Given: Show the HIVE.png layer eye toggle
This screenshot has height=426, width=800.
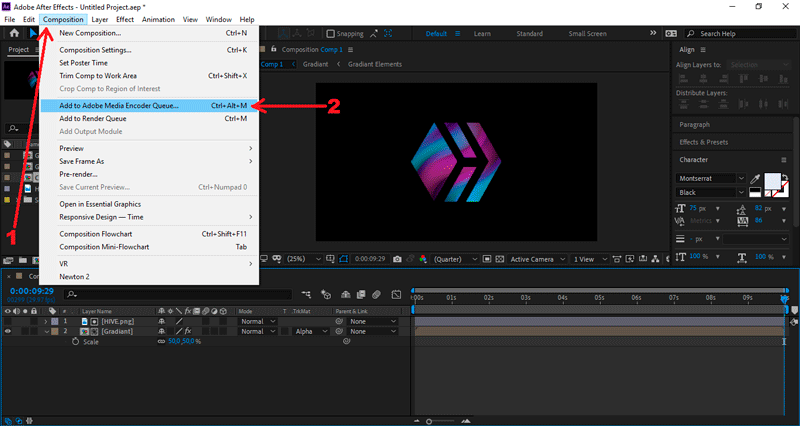Looking at the screenshot, I should (x=8, y=321).
